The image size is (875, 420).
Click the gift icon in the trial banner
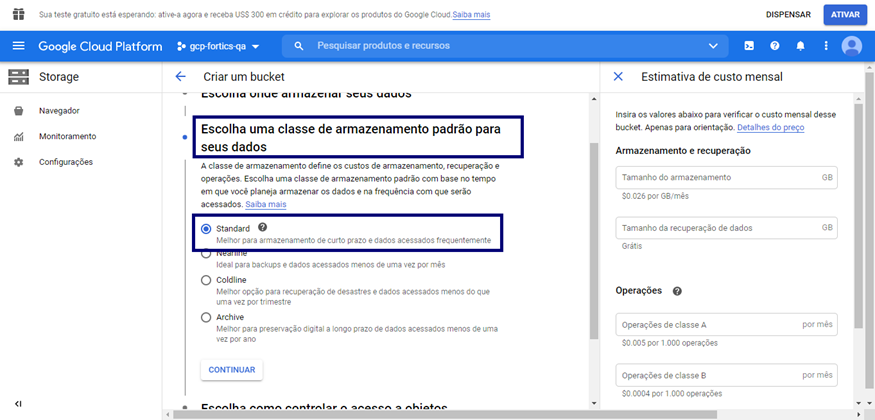18,14
